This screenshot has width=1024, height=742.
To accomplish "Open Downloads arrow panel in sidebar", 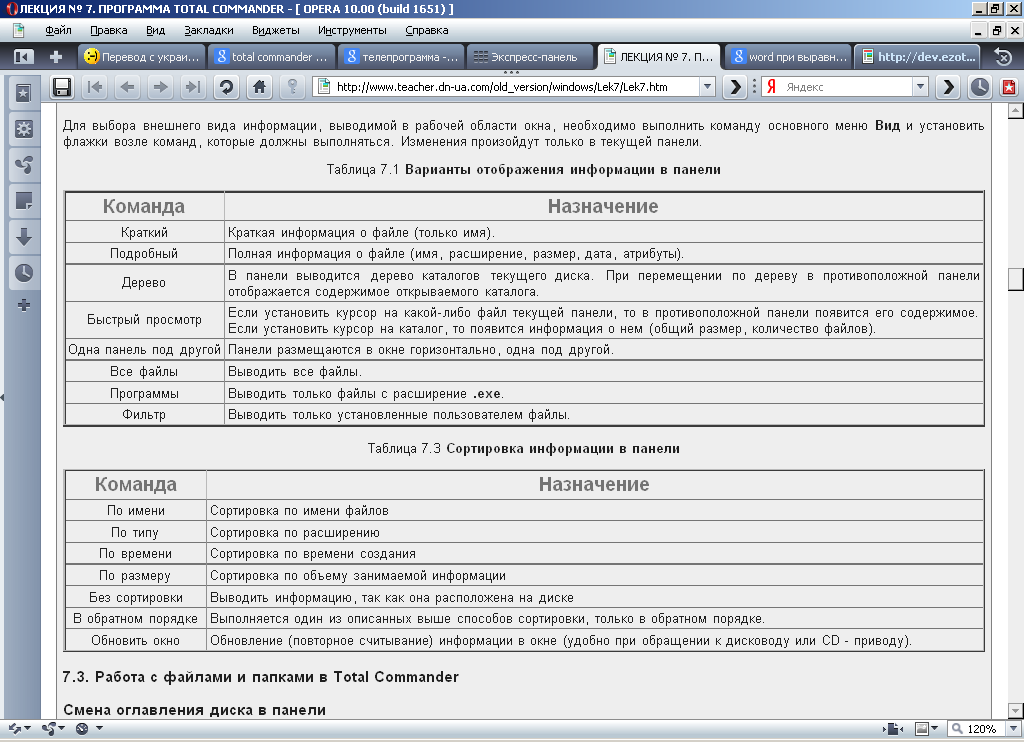I will point(24,237).
